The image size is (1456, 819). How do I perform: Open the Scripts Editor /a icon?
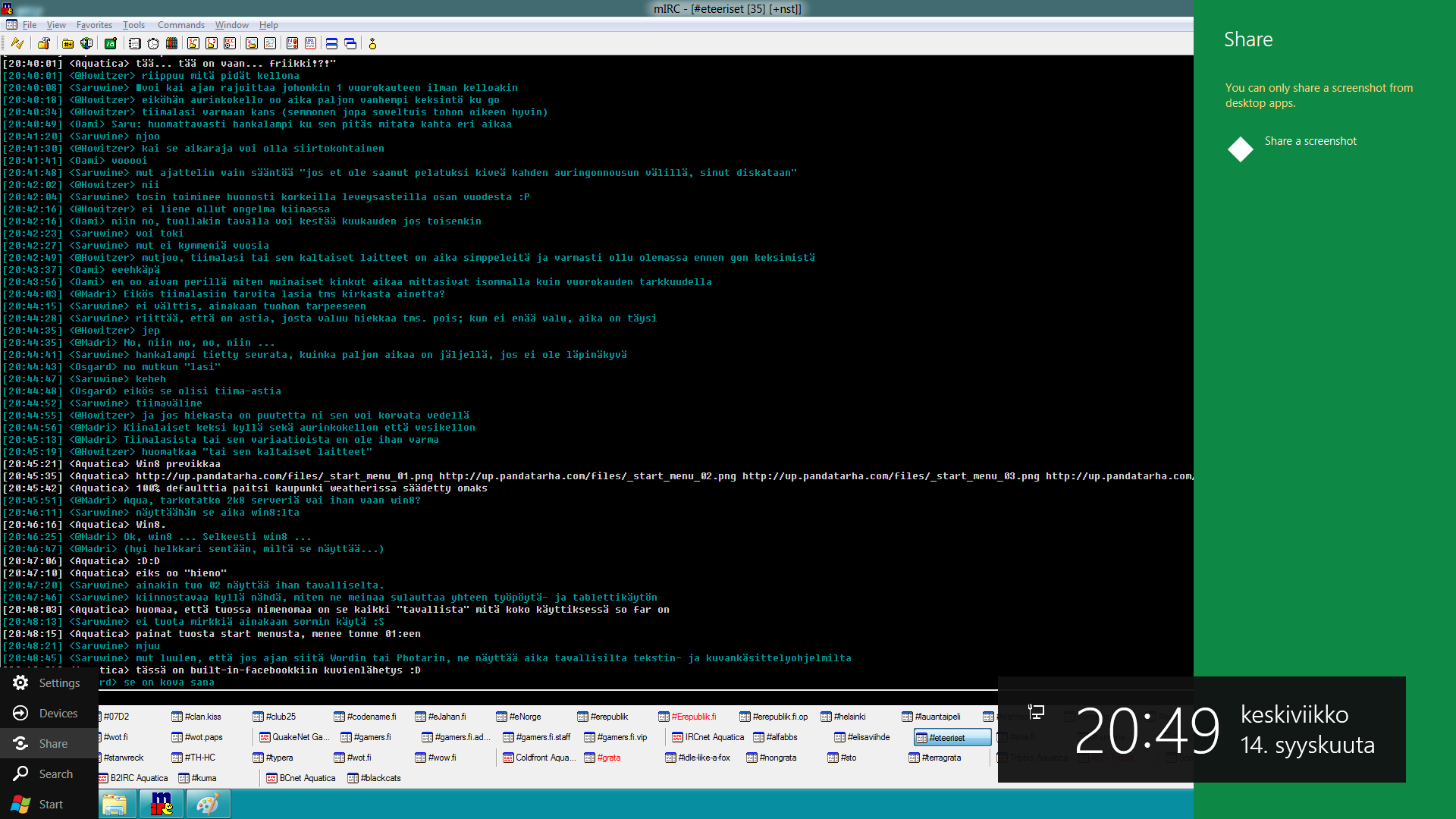point(111,43)
